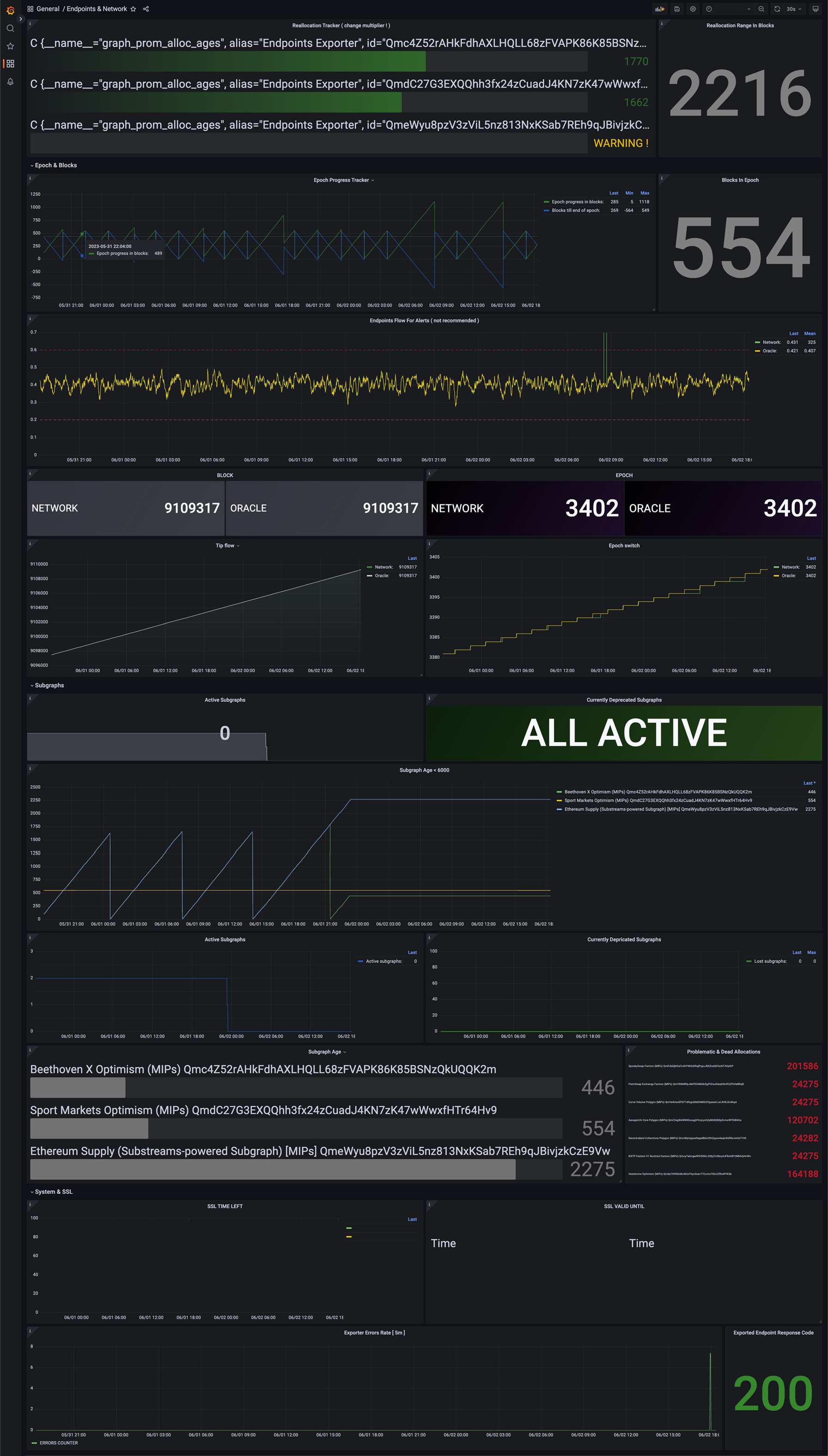
Task: Click the share dashboard icon
Action: click(146, 9)
